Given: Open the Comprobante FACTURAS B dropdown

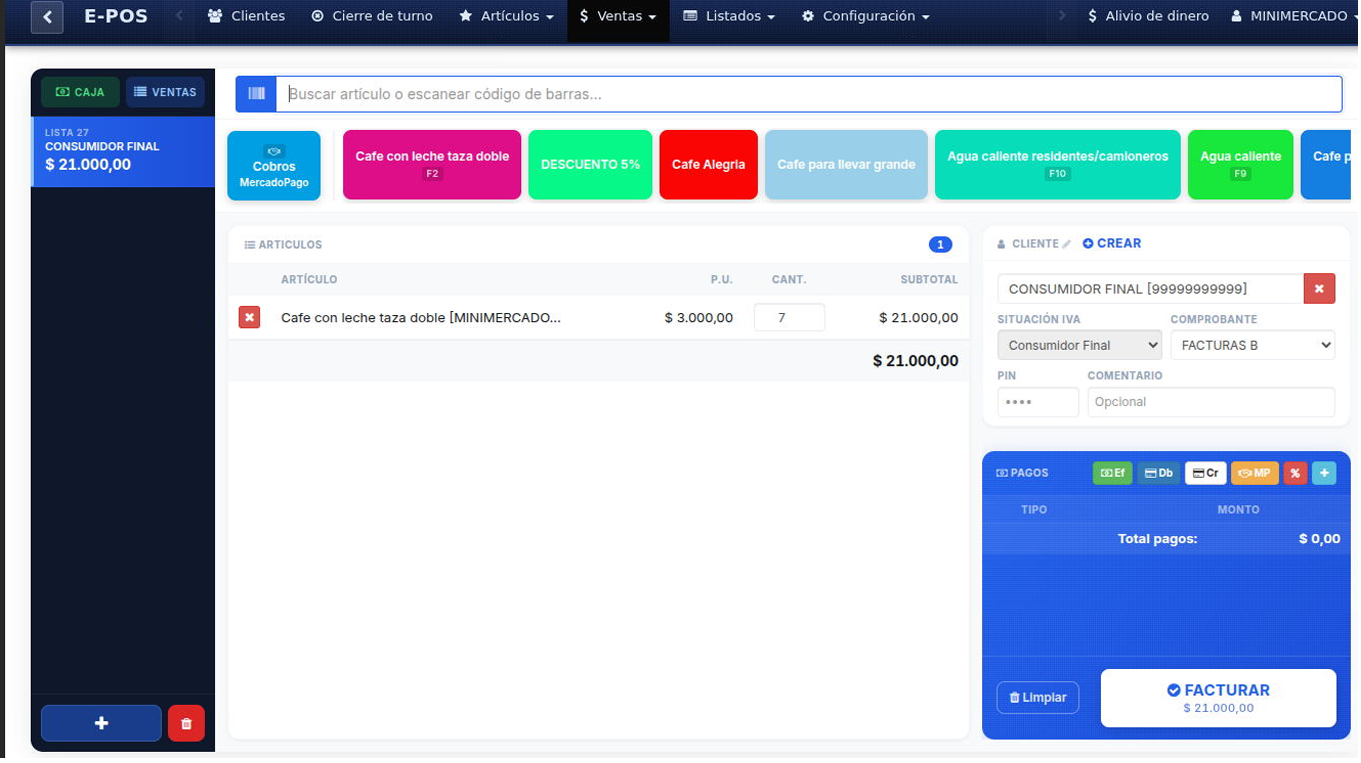Looking at the screenshot, I should [1253, 344].
